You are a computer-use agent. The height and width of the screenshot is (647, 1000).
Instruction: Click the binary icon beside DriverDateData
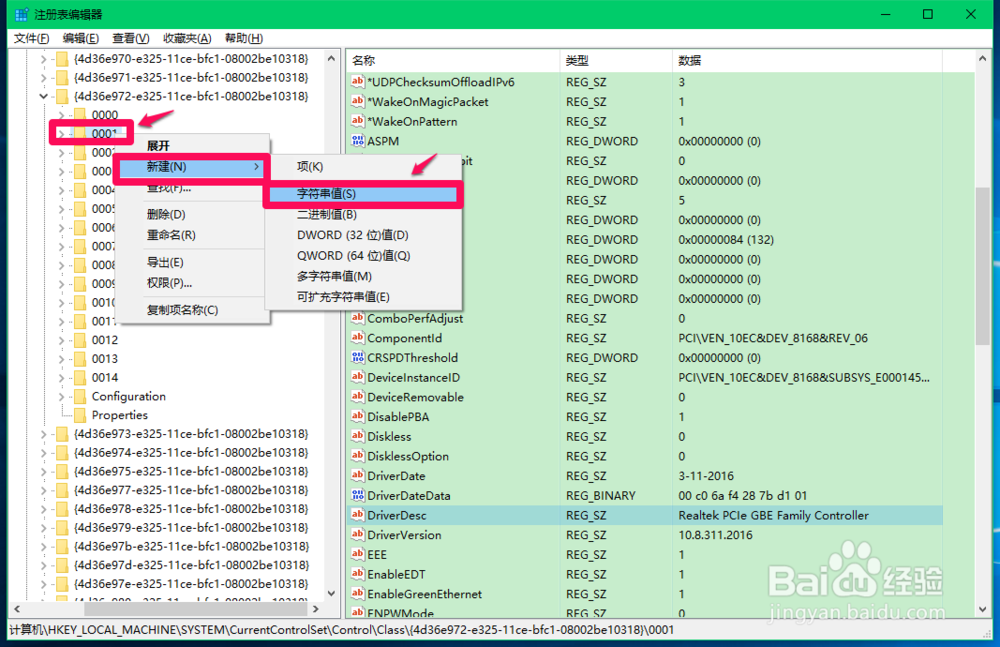(358, 495)
